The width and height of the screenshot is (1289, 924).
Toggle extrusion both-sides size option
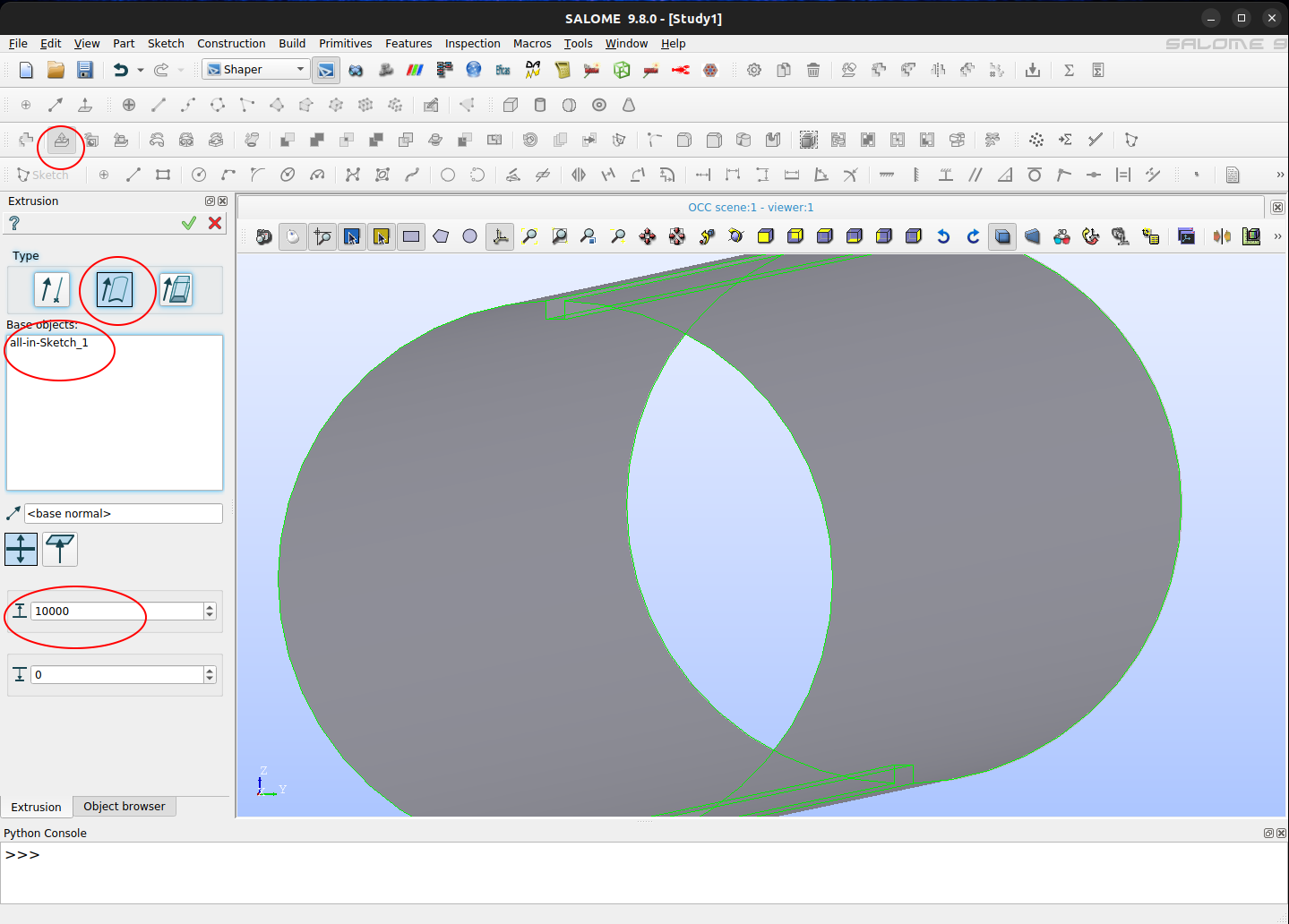(21, 549)
